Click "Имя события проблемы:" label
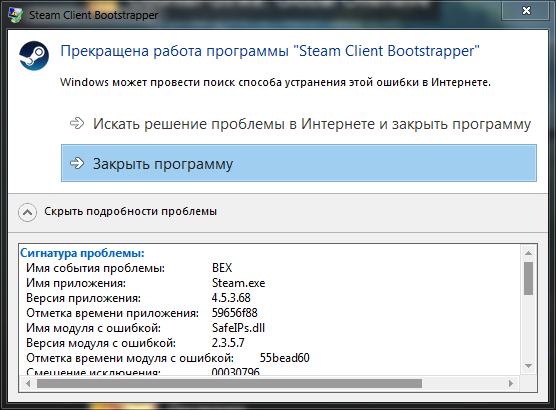The width and height of the screenshot is (556, 410). 95,268
